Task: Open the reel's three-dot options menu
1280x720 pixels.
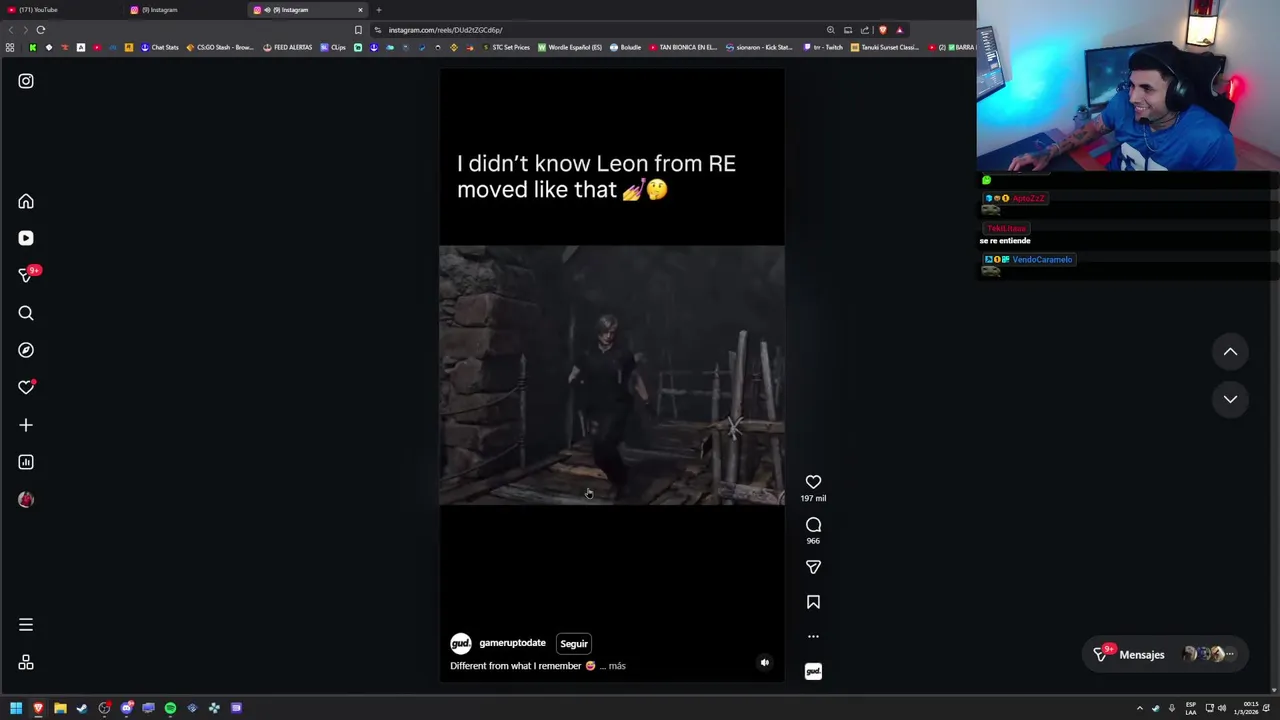Action: pyautogui.click(x=813, y=636)
